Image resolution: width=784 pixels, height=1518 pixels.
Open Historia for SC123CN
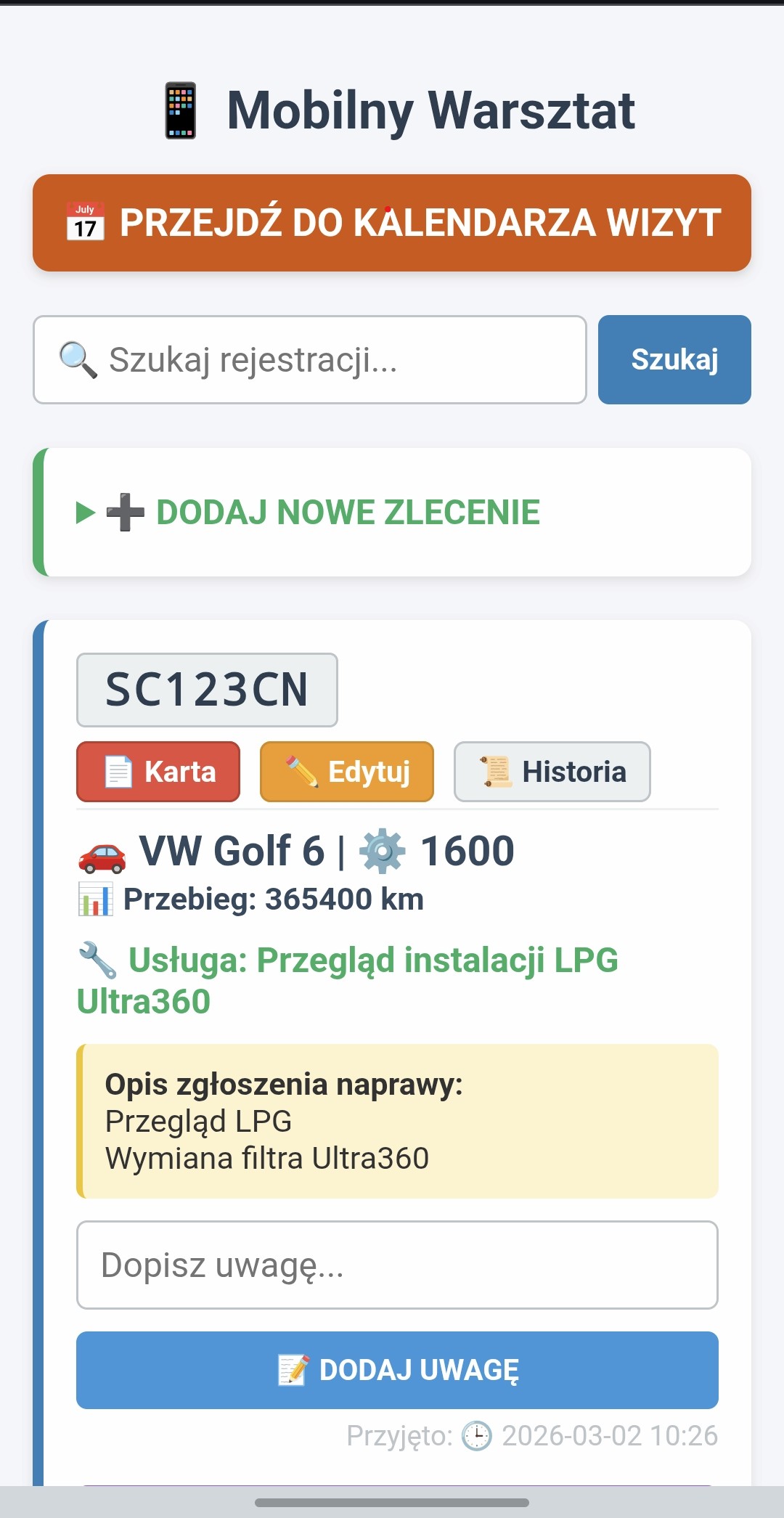click(552, 772)
